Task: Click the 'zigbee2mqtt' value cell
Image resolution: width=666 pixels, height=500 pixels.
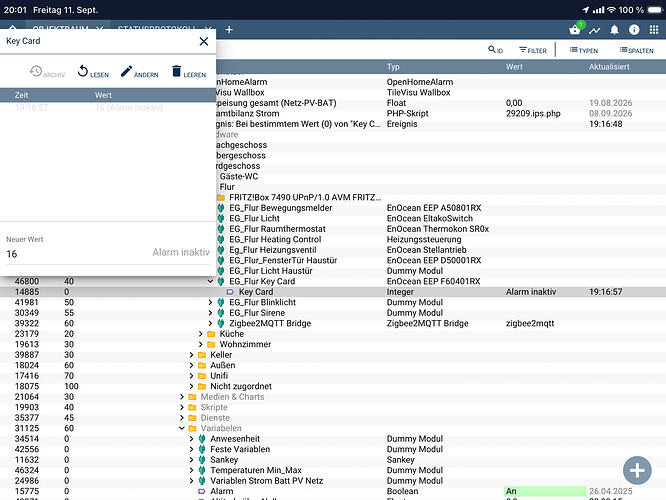Action: (530, 323)
